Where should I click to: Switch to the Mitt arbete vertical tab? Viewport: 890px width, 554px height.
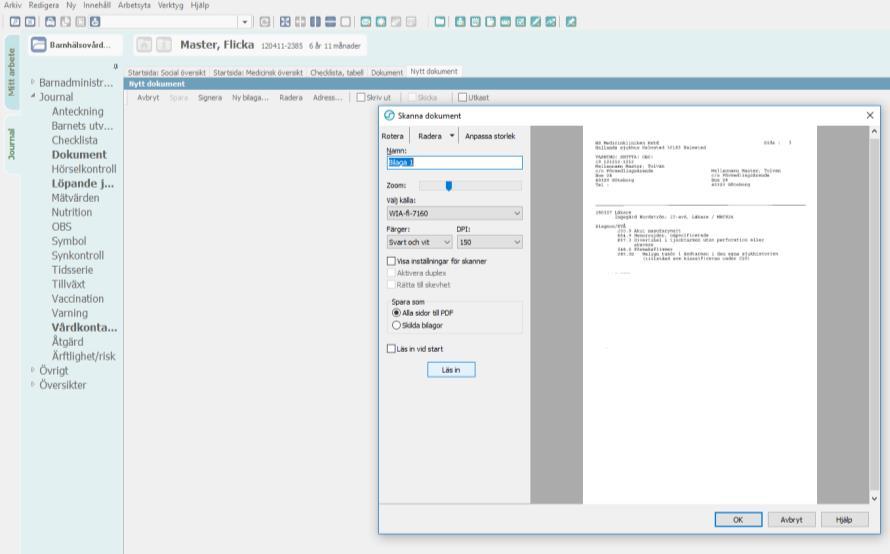[x=11, y=72]
